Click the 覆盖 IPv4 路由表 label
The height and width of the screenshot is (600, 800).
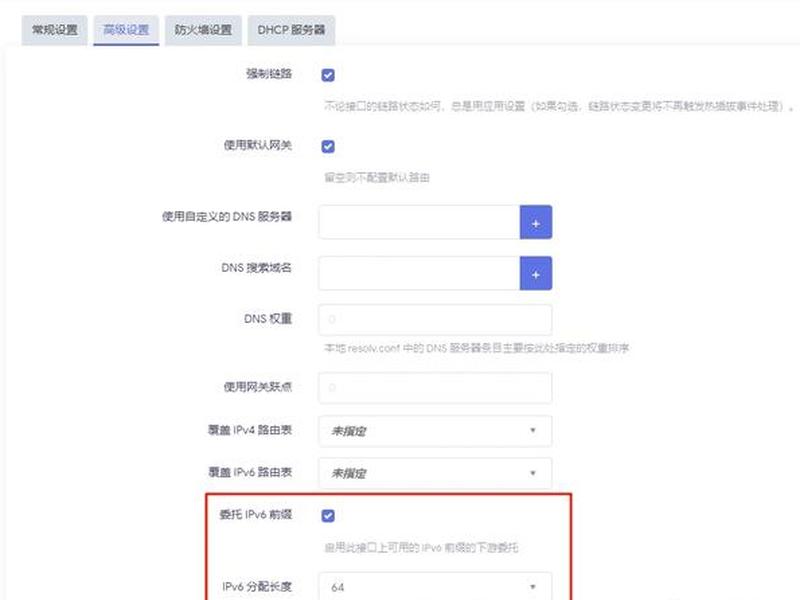click(250, 430)
